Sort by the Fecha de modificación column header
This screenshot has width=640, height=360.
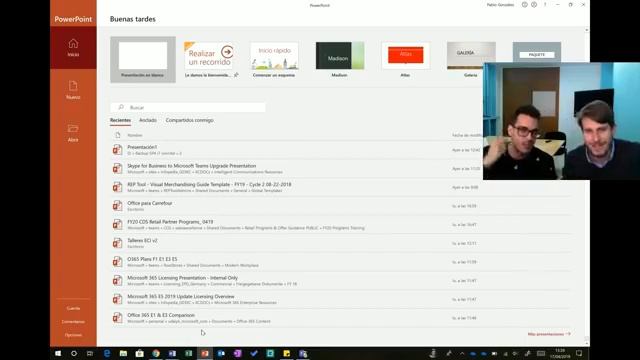467,135
